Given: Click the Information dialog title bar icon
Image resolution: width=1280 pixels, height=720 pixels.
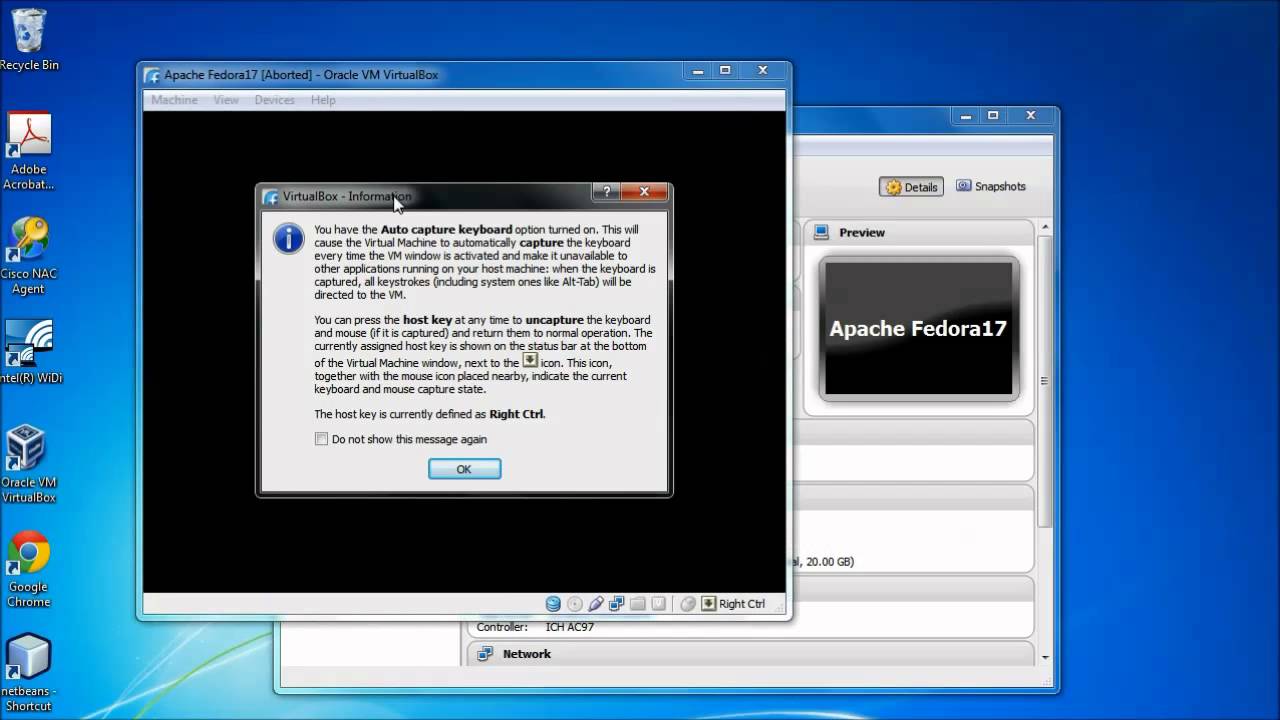Looking at the screenshot, I should [x=270, y=197].
